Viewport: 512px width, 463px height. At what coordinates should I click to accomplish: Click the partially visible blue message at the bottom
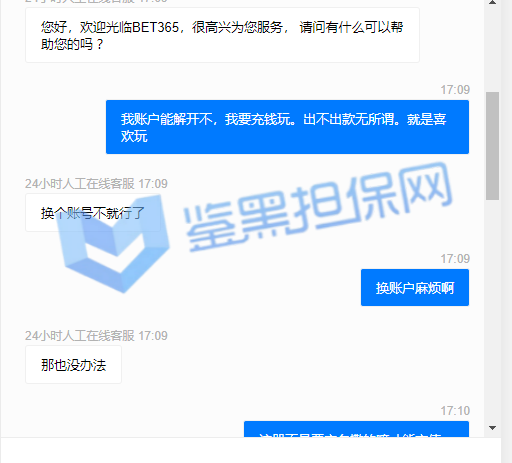(356, 429)
